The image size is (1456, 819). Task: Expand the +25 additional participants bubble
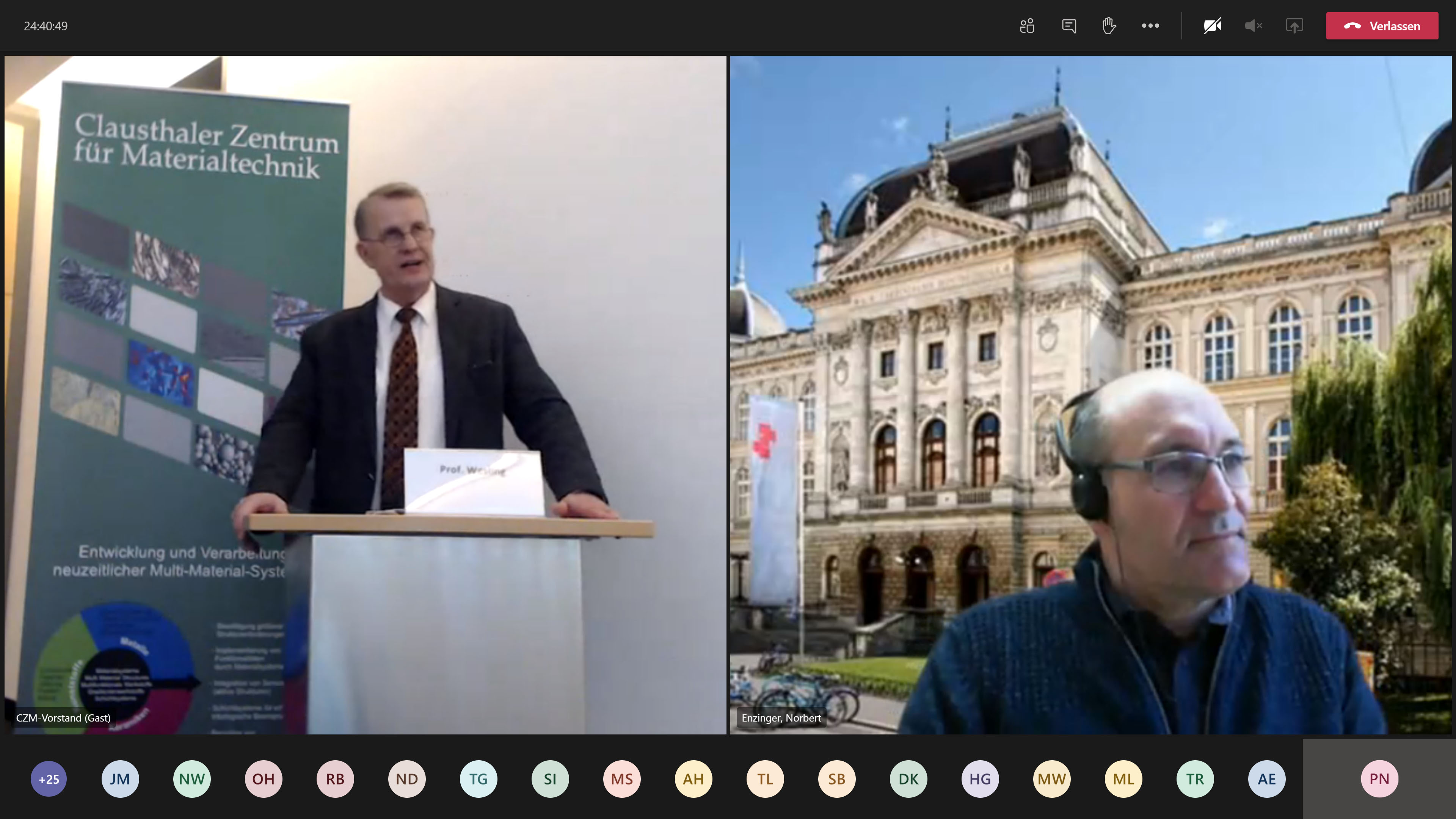pyautogui.click(x=49, y=779)
